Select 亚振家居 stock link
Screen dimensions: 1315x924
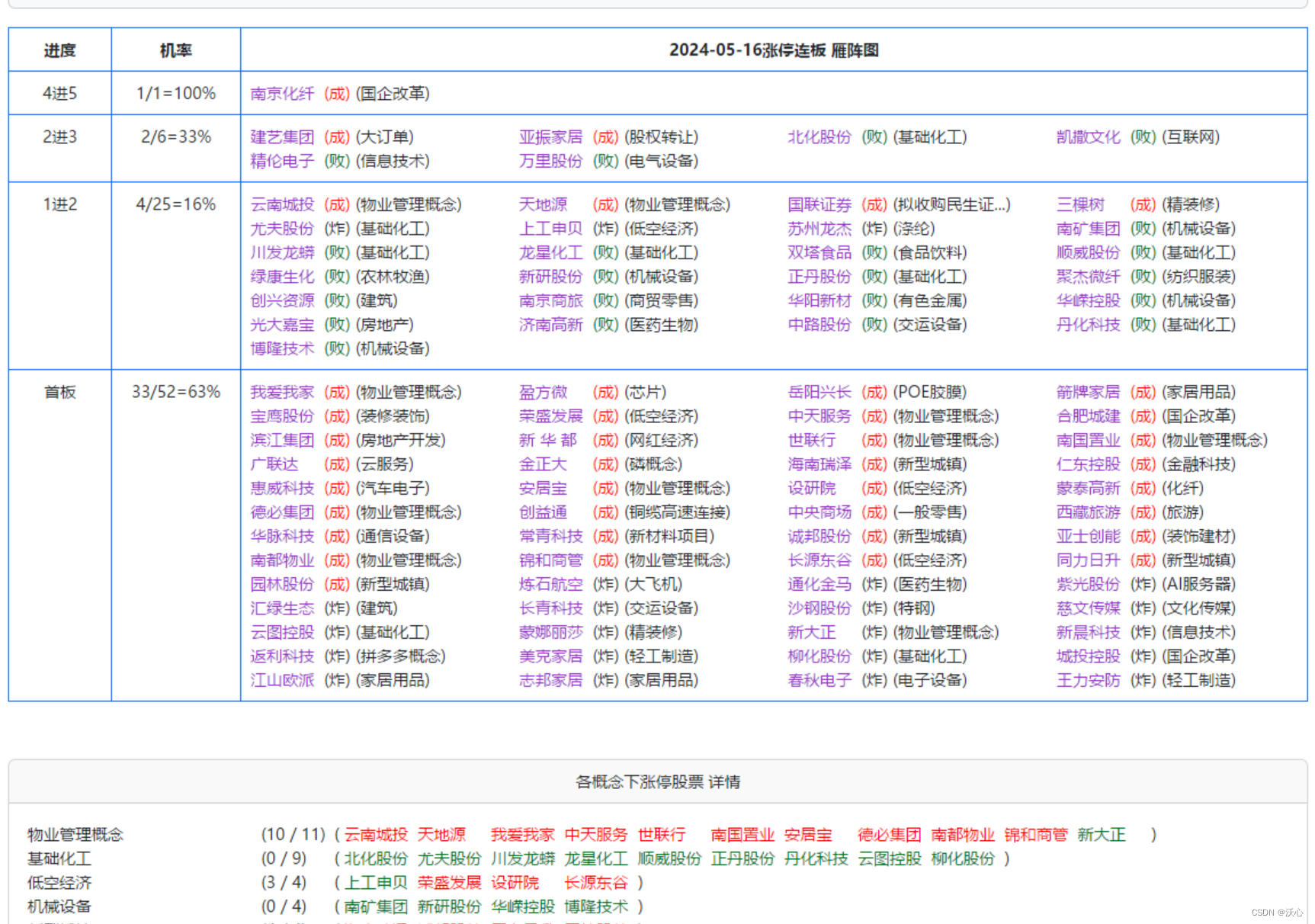550,137
